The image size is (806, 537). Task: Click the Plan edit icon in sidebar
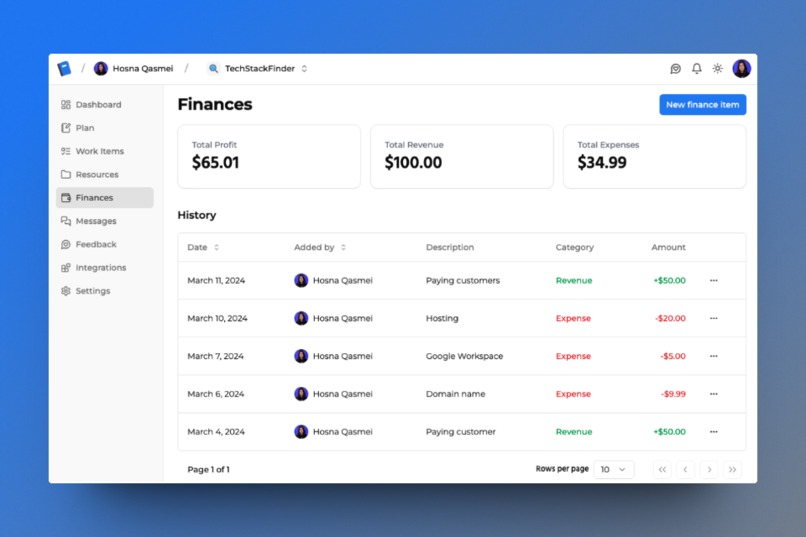pos(66,128)
